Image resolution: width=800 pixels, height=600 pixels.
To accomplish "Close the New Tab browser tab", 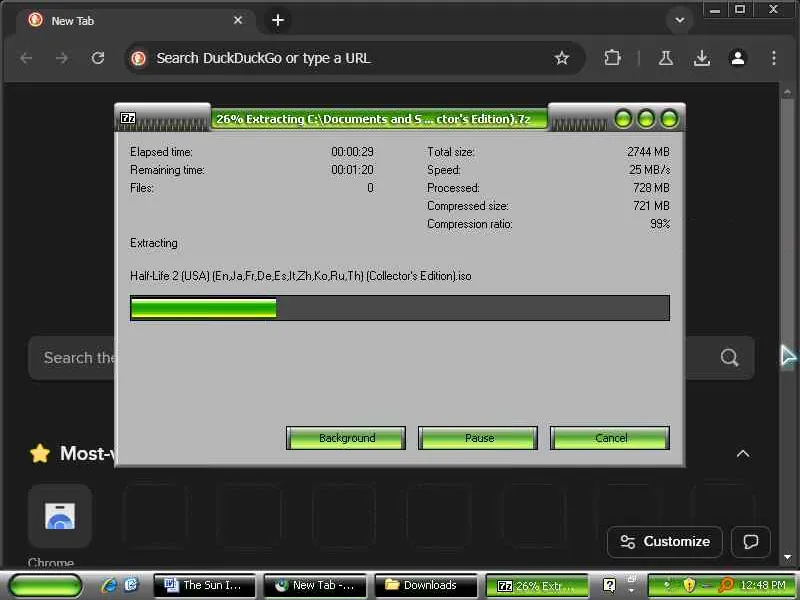I will (x=238, y=20).
